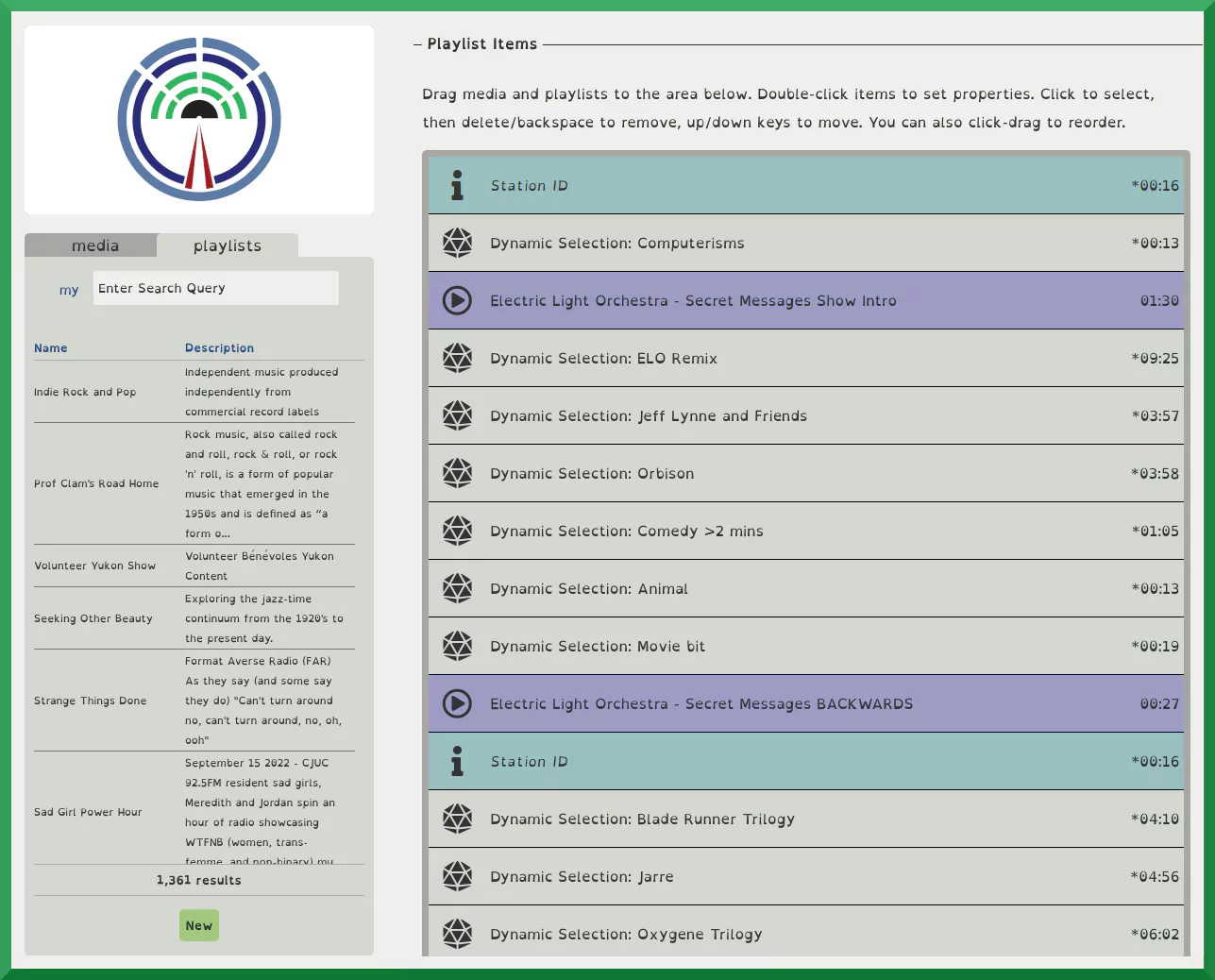Click the polyhedron icon next to ELO Remix

click(457, 359)
